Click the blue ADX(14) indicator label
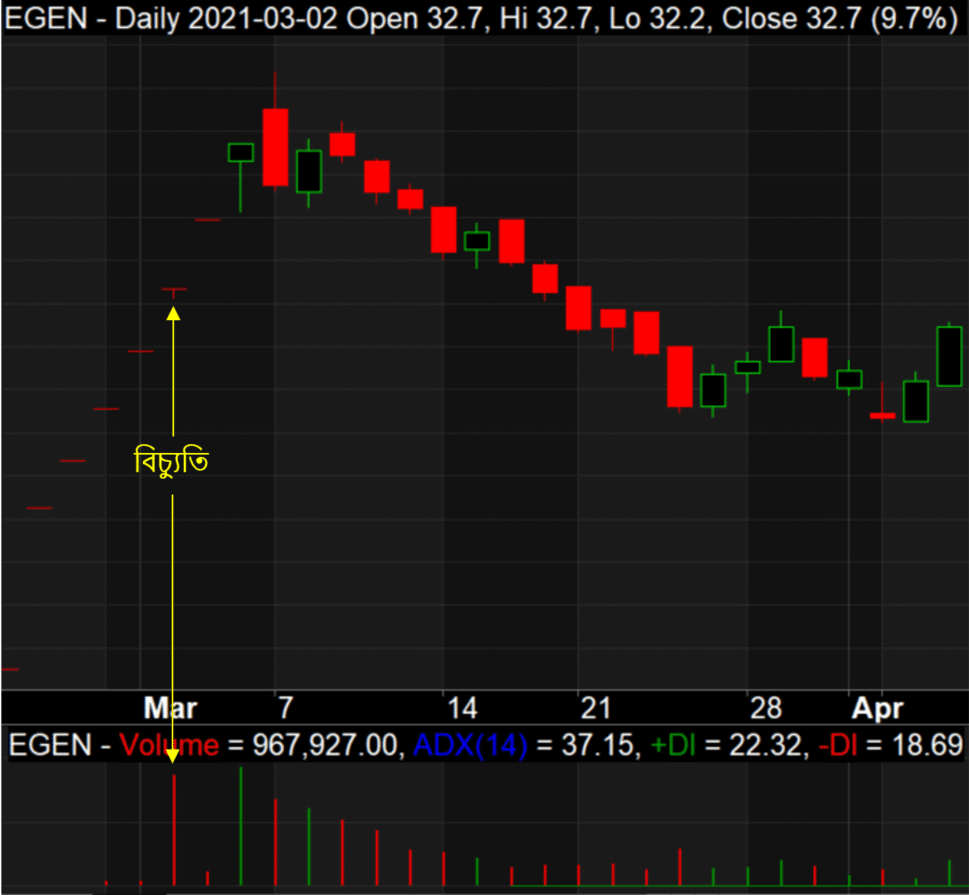Image resolution: width=969 pixels, height=895 pixels. click(x=469, y=745)
